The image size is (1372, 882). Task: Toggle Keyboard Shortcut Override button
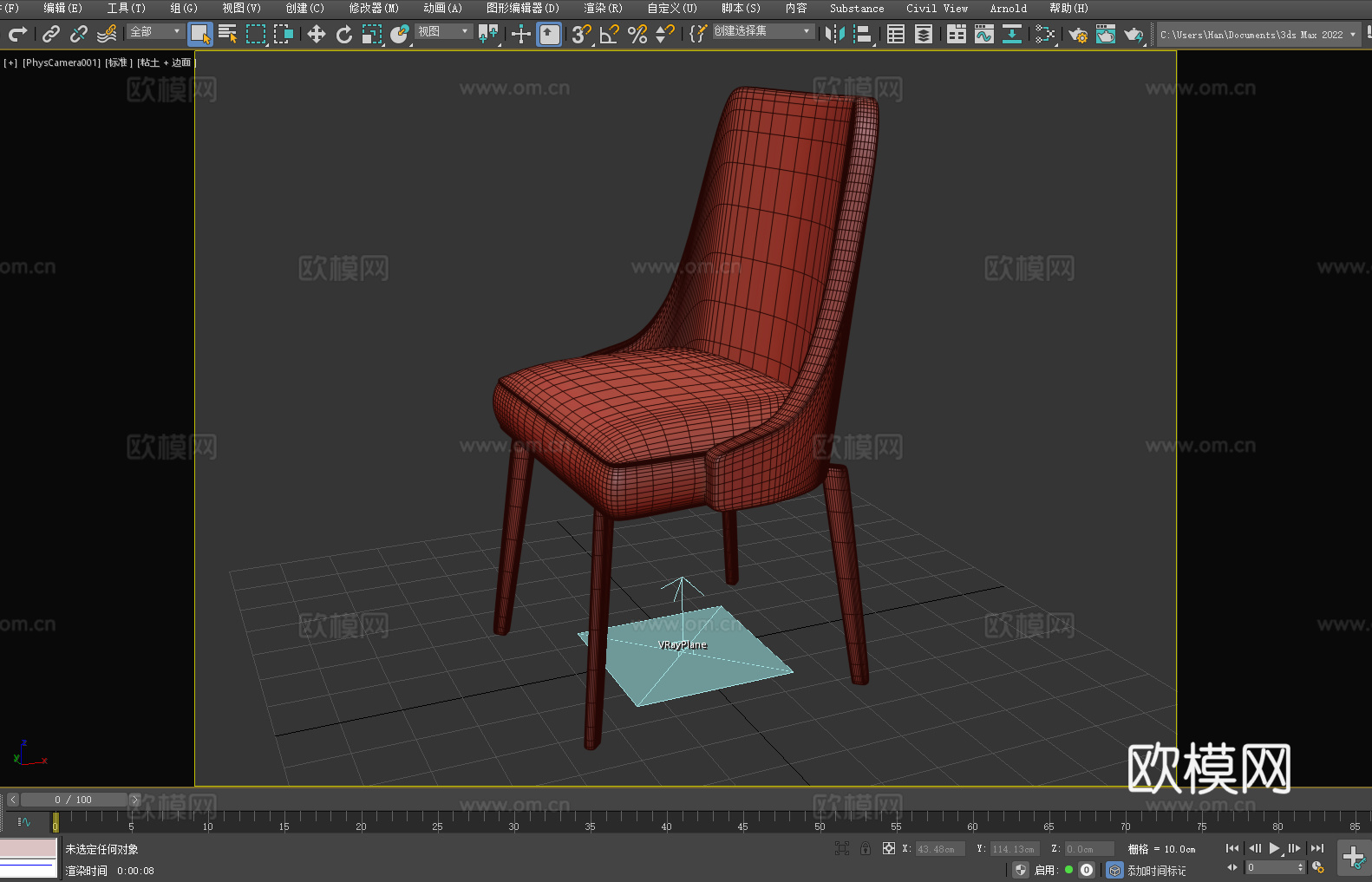pos(549,34)
